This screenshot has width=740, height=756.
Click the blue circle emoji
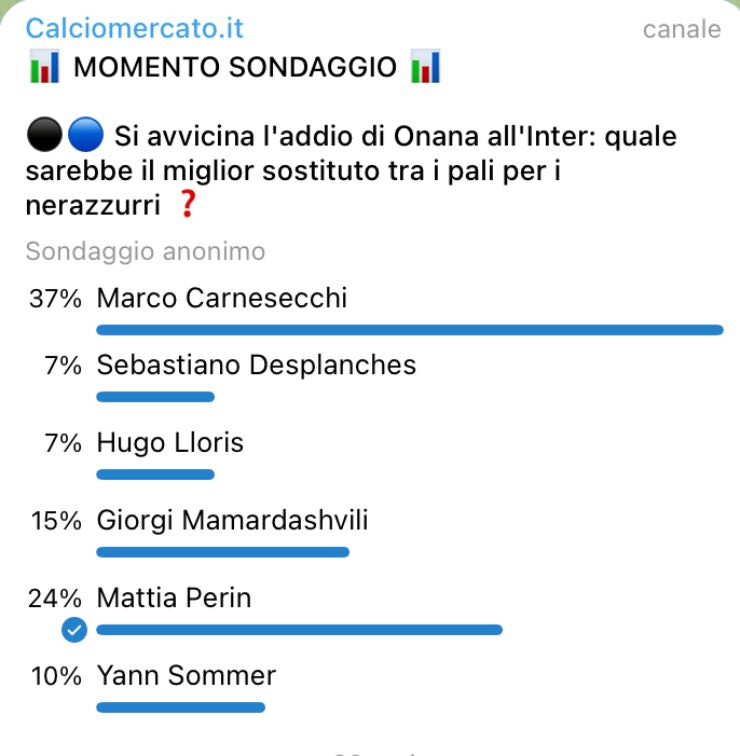pyautogui.click(x=82, y=133)
